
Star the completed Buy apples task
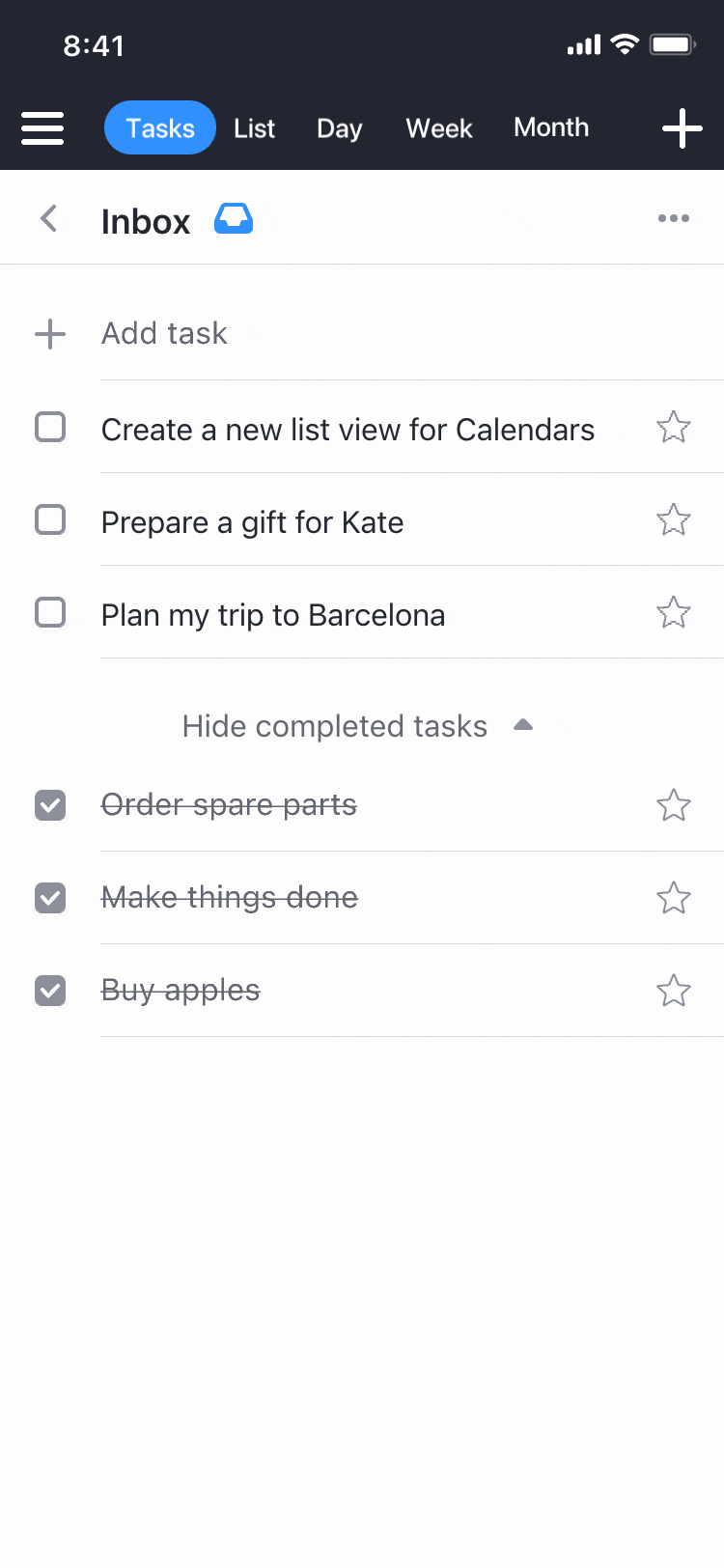point(673,991)
